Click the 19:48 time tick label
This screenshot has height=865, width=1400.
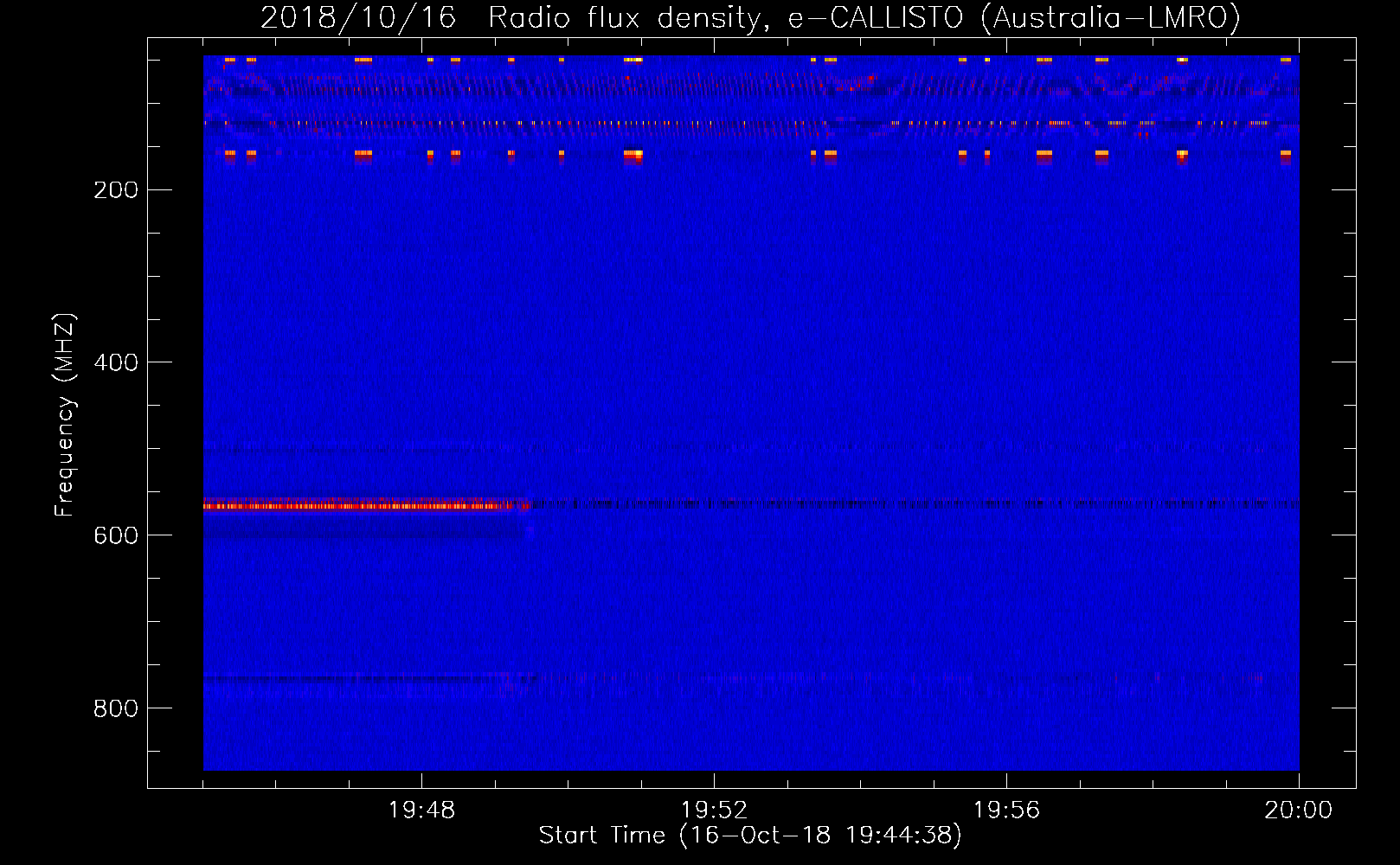click(x=421, y=811)
